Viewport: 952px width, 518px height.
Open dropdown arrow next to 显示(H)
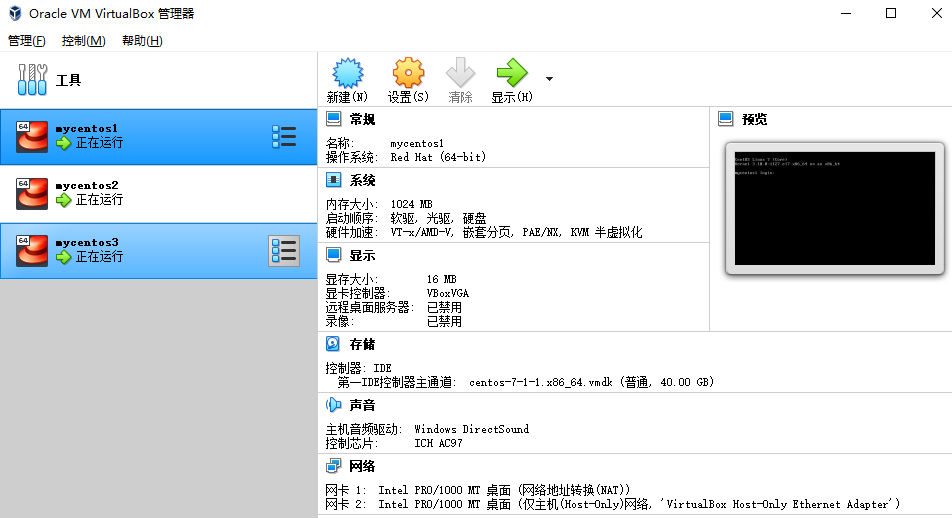(549, 79)
